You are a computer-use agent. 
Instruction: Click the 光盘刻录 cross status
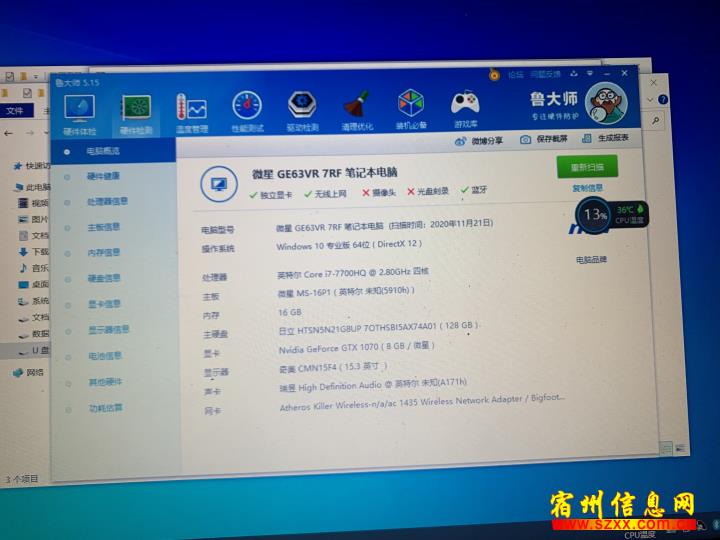pyautogui.click(x=428, y=191)
